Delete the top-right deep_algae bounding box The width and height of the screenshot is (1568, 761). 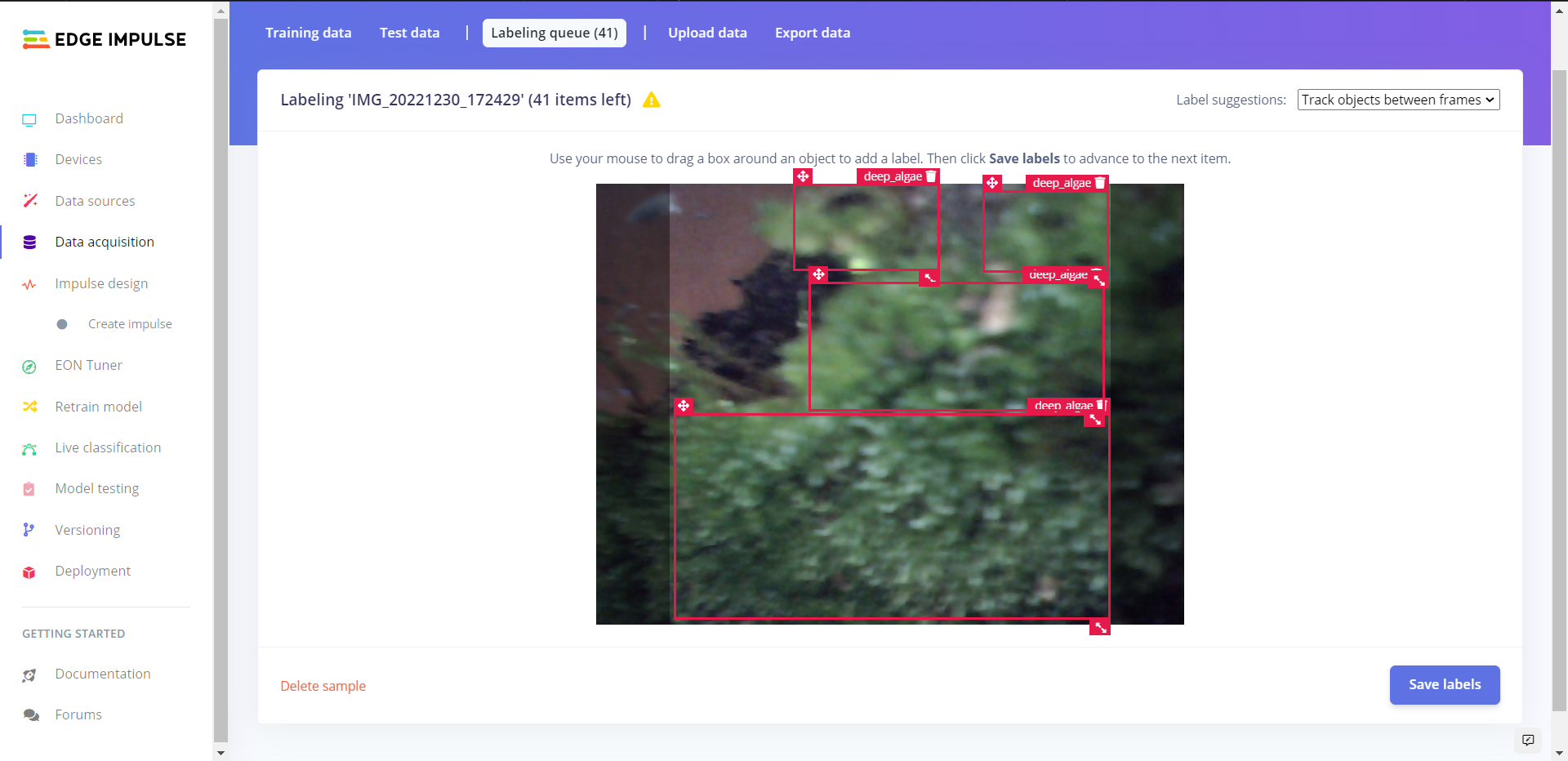tap(1100, 183)
